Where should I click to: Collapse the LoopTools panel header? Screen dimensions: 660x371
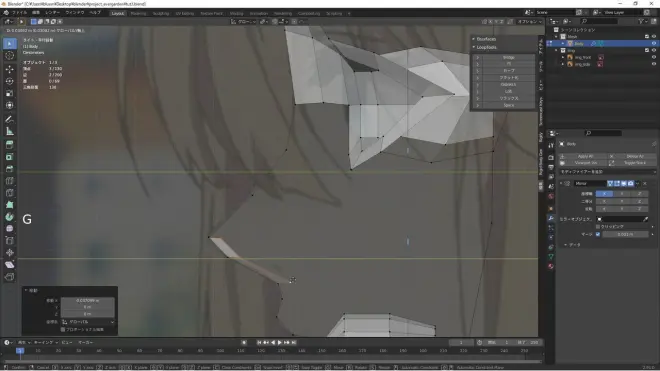[x=486, y=48]
